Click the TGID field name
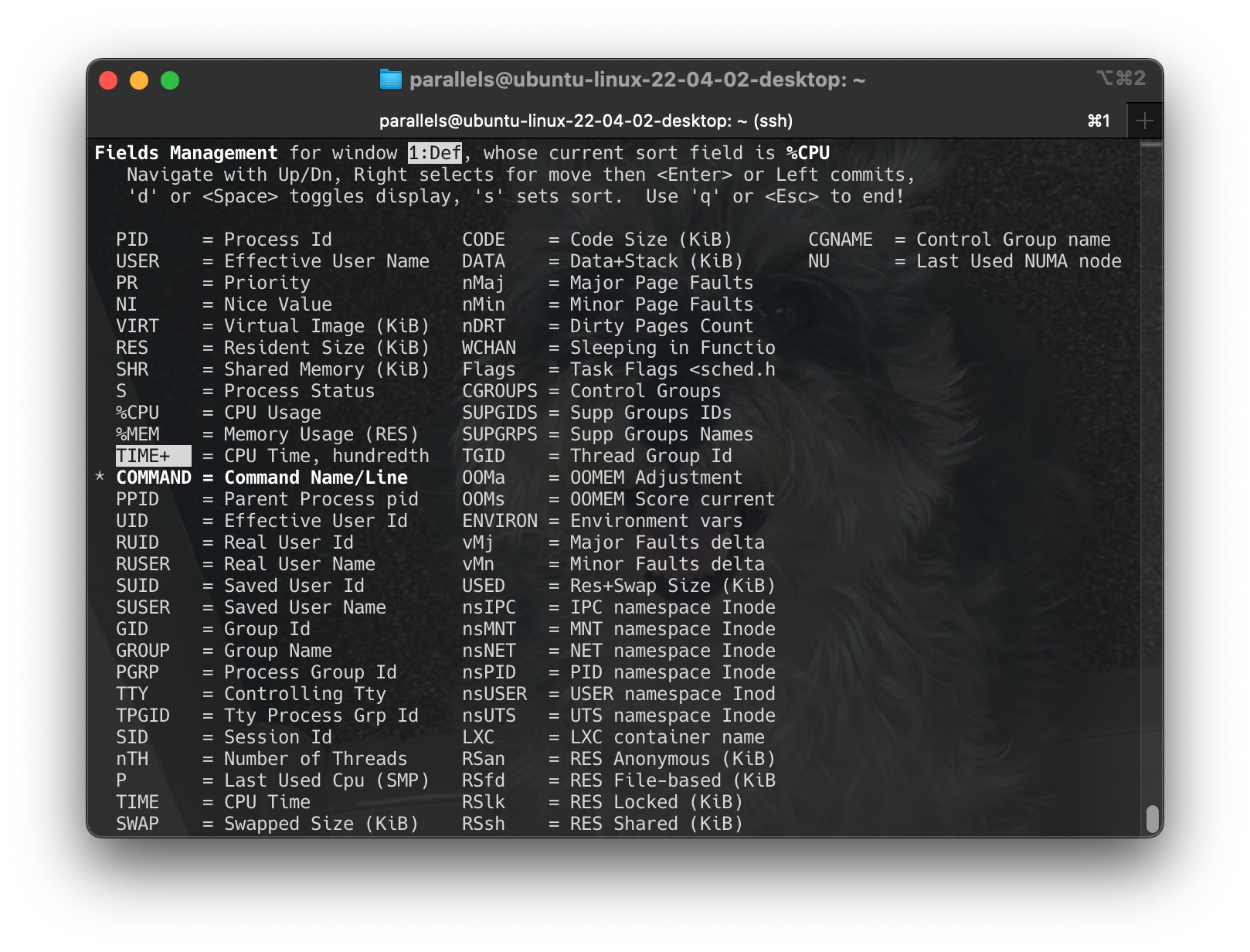Image resolution: width=1250 pixels, height=952 pixels. coord(484,456)
